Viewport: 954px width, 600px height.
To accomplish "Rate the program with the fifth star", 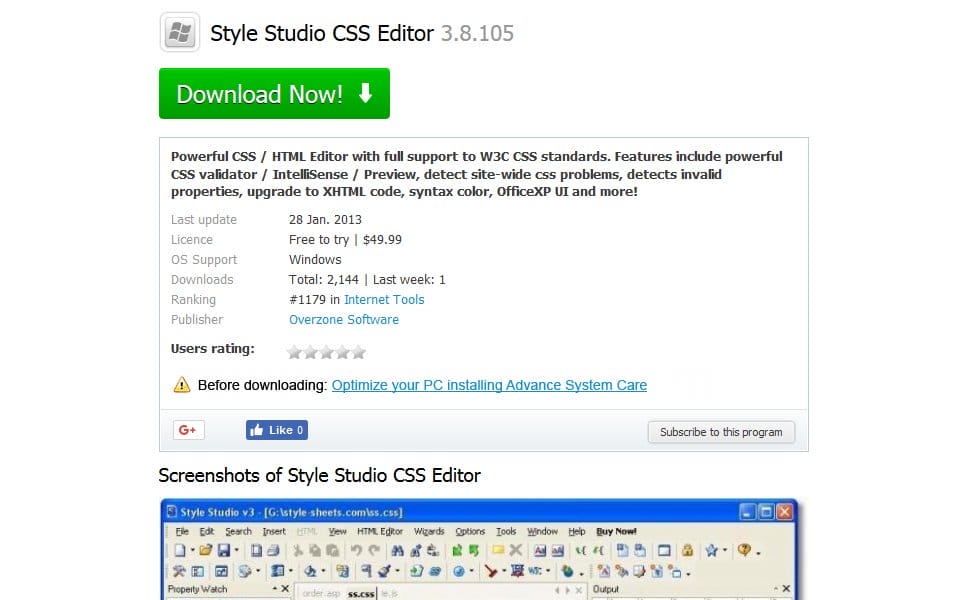I will click(359, 352).
